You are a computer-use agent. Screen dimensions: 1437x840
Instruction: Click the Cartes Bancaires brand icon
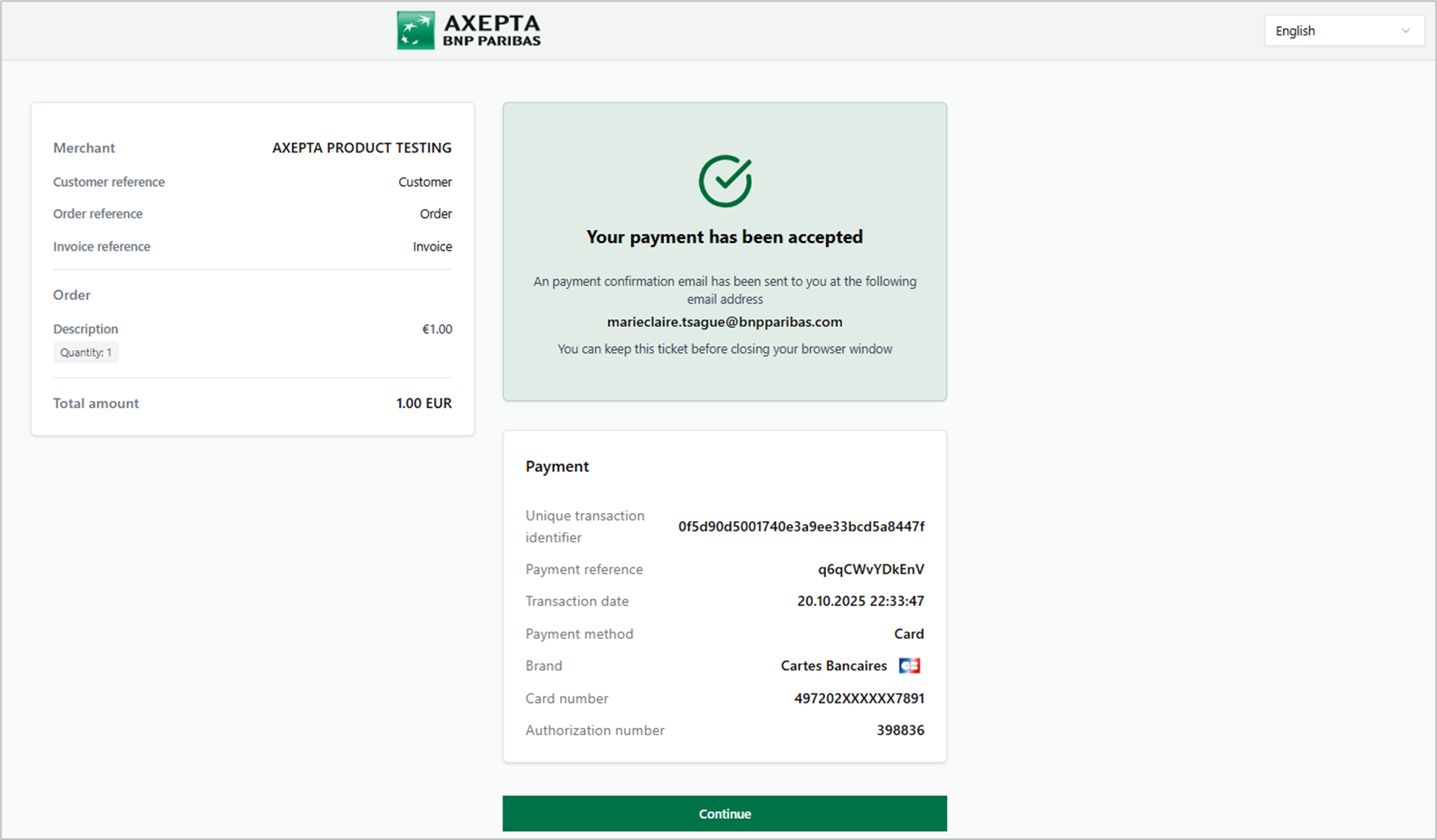coord(909,666)
